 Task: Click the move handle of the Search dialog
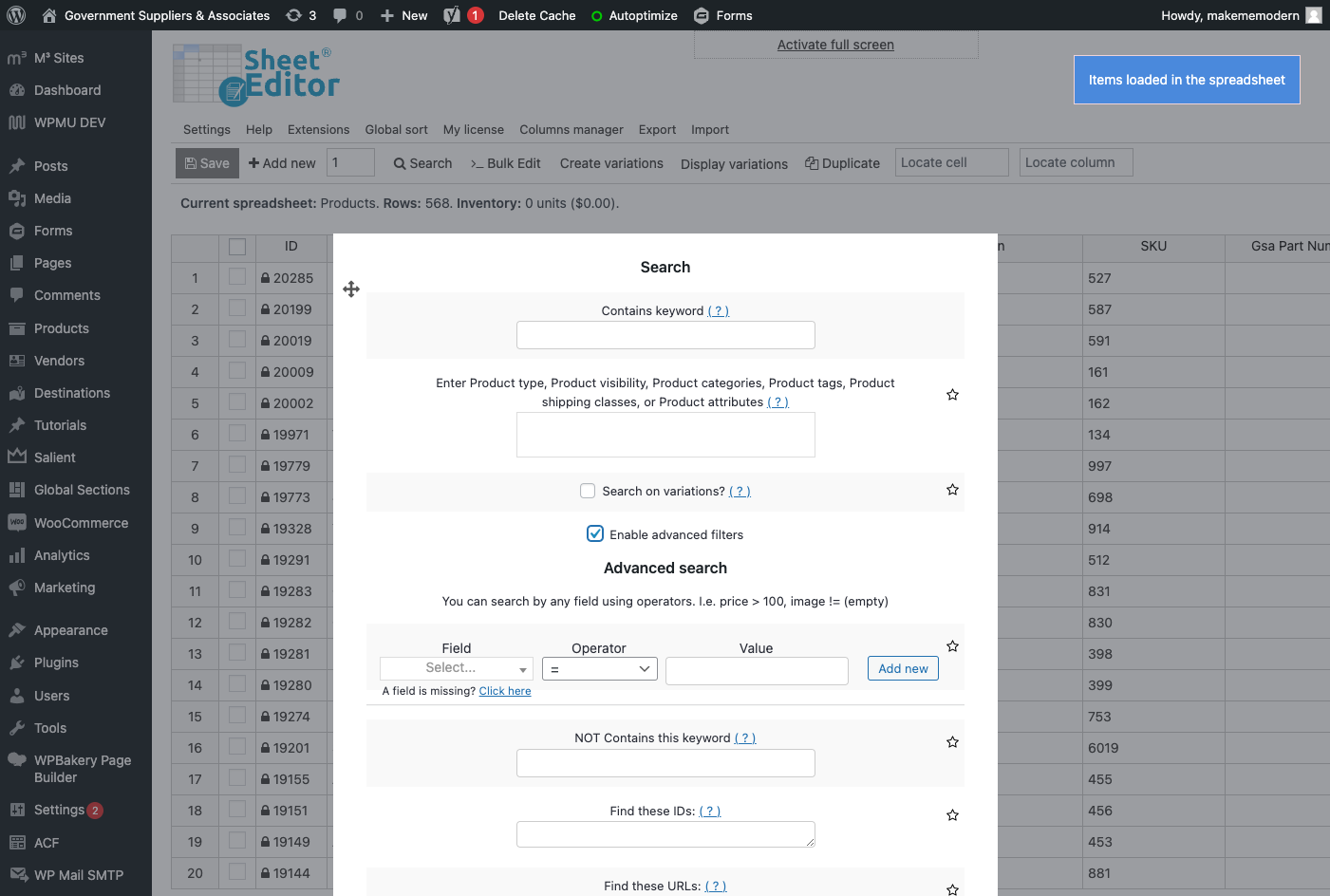(x=351, y=289)
